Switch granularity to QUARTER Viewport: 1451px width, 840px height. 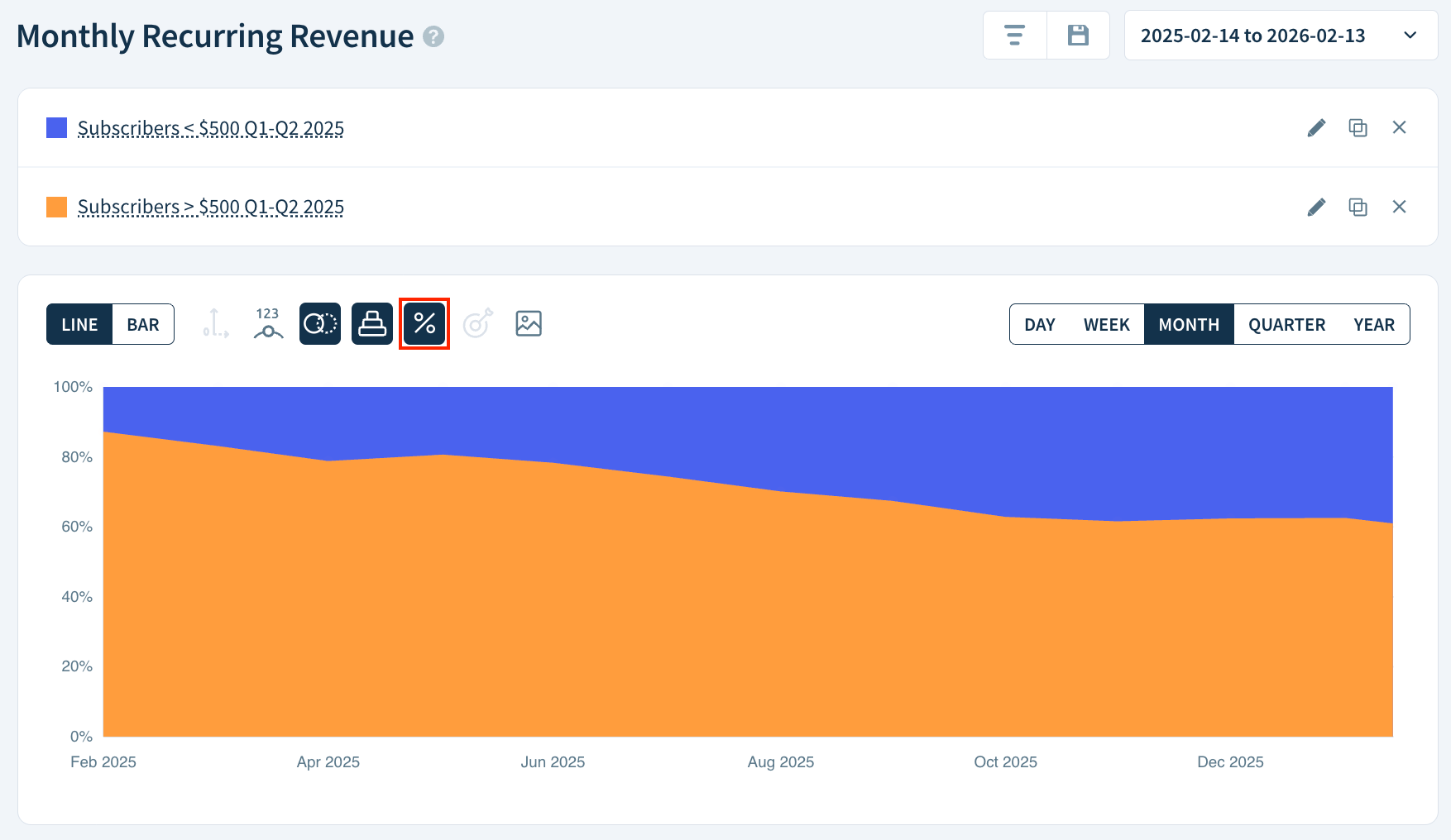pyautogui.click(x=1287, y=324)
